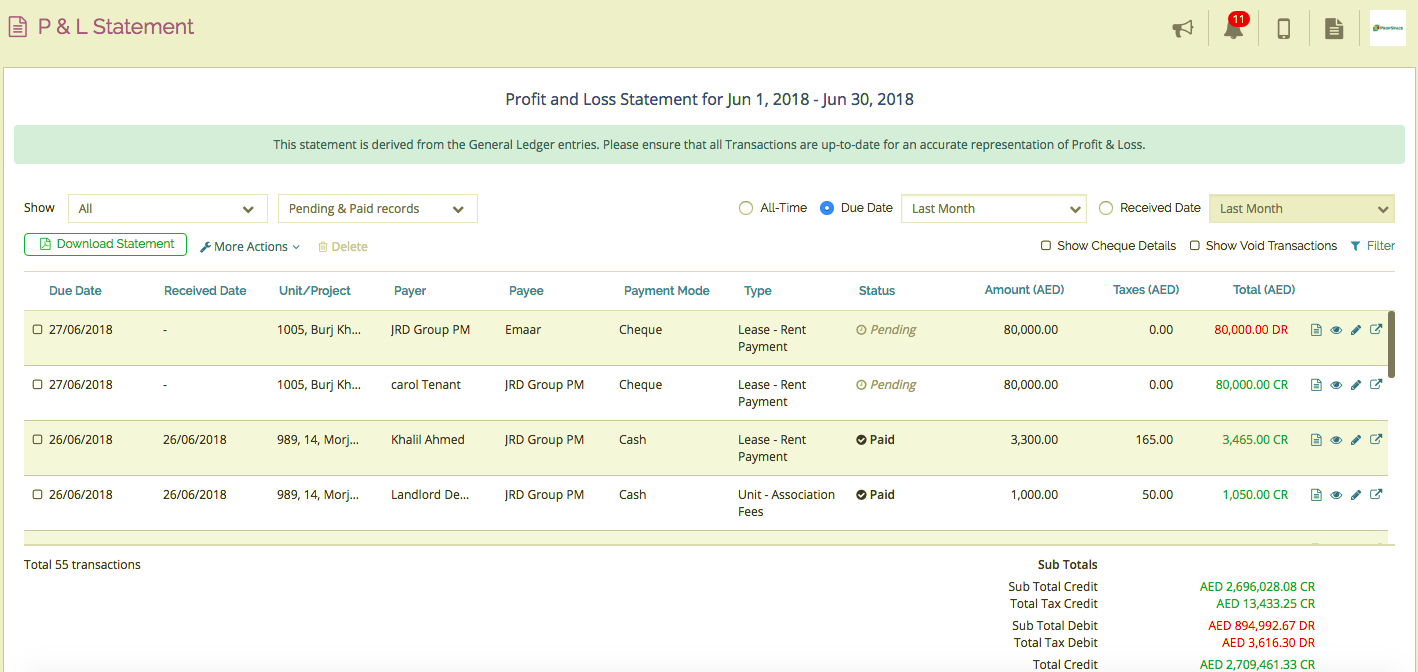Screen dimensions: 1418x672
Task: Click the P & L Statement page icon
Action: point(17,26)
